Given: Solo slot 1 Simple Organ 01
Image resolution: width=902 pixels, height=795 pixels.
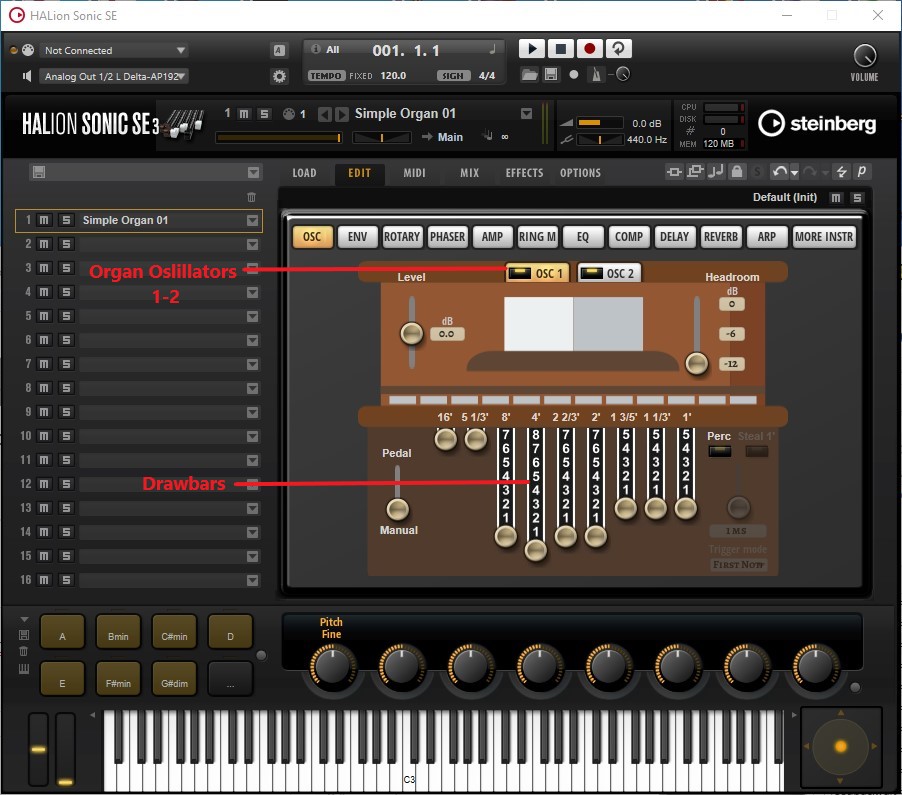Looking at the screenshot, I should [x=66, y=220].
